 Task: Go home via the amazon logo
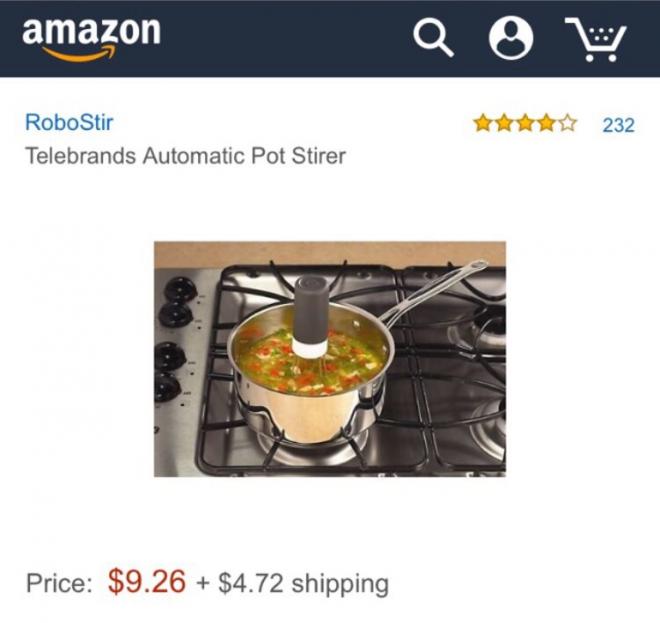point(91,39)
